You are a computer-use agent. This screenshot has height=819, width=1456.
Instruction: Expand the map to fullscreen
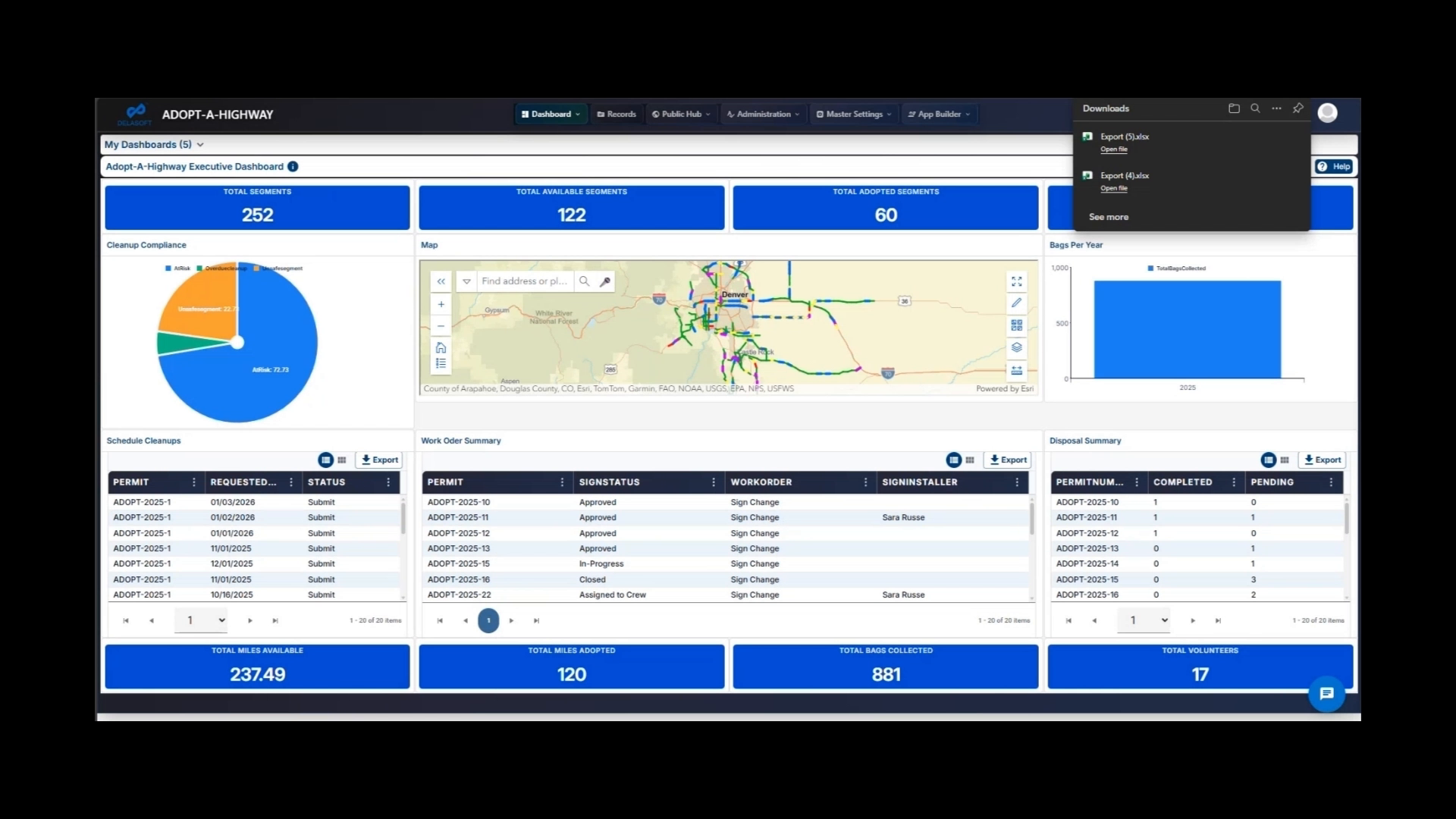[x=1017, y=282]
